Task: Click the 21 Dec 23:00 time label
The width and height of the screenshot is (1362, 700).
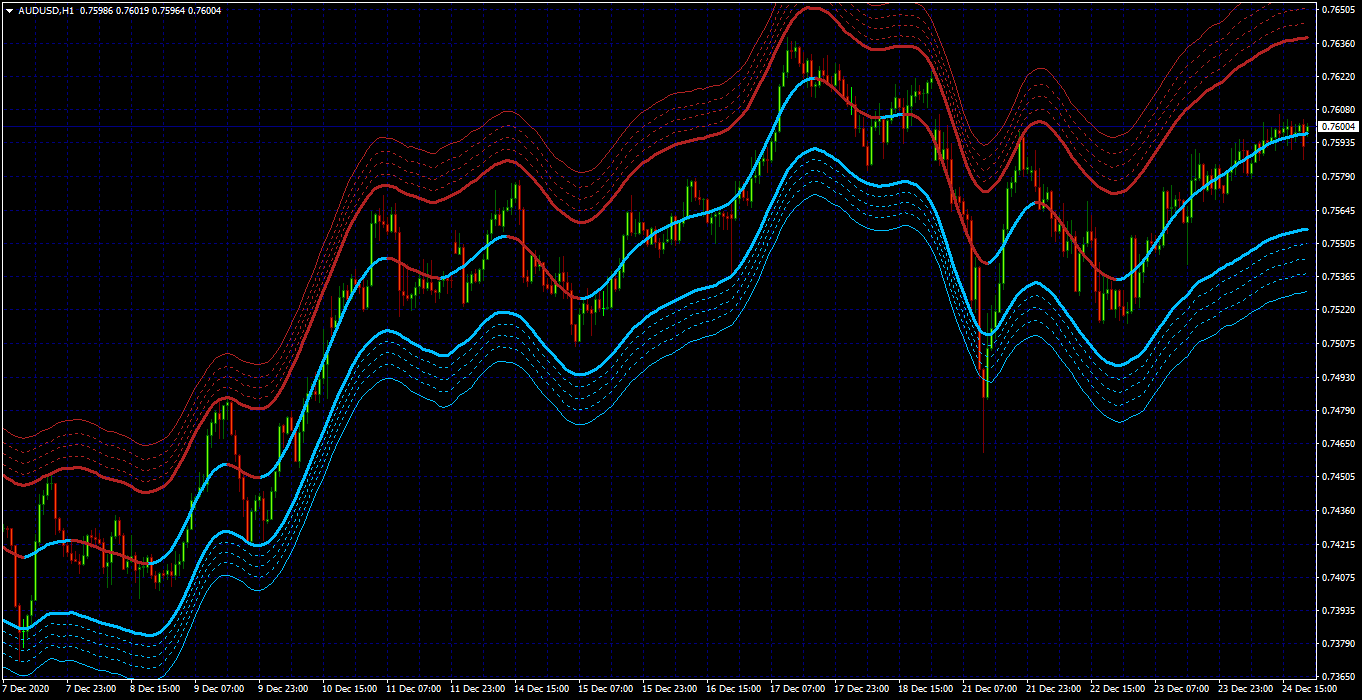Action: pos(1054,689)
